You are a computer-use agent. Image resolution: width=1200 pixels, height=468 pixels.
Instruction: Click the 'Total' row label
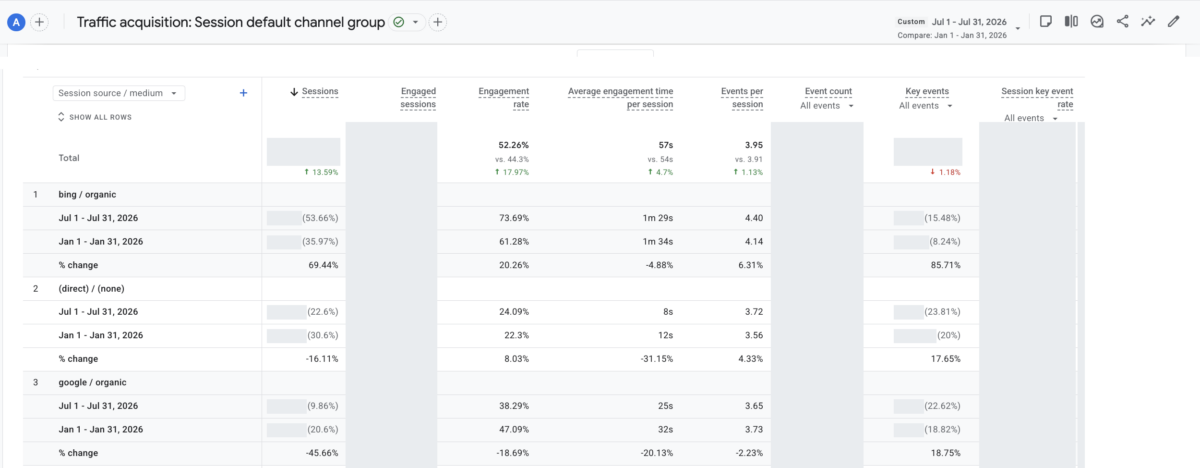(x=69, y=158)
